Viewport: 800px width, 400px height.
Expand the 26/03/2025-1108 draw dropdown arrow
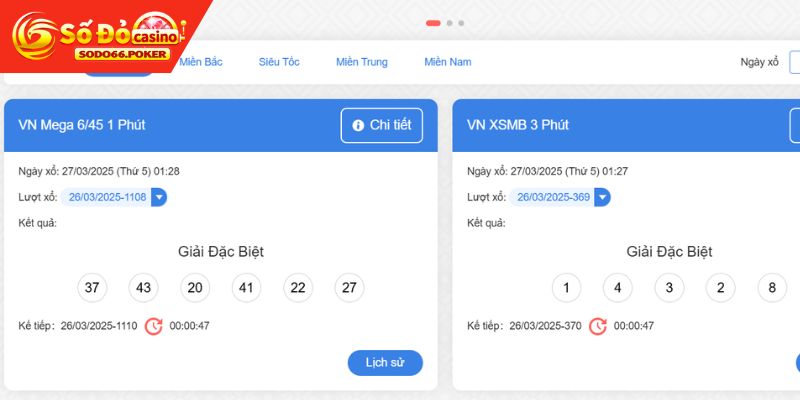pyautogui.click(x=159, y=197)
